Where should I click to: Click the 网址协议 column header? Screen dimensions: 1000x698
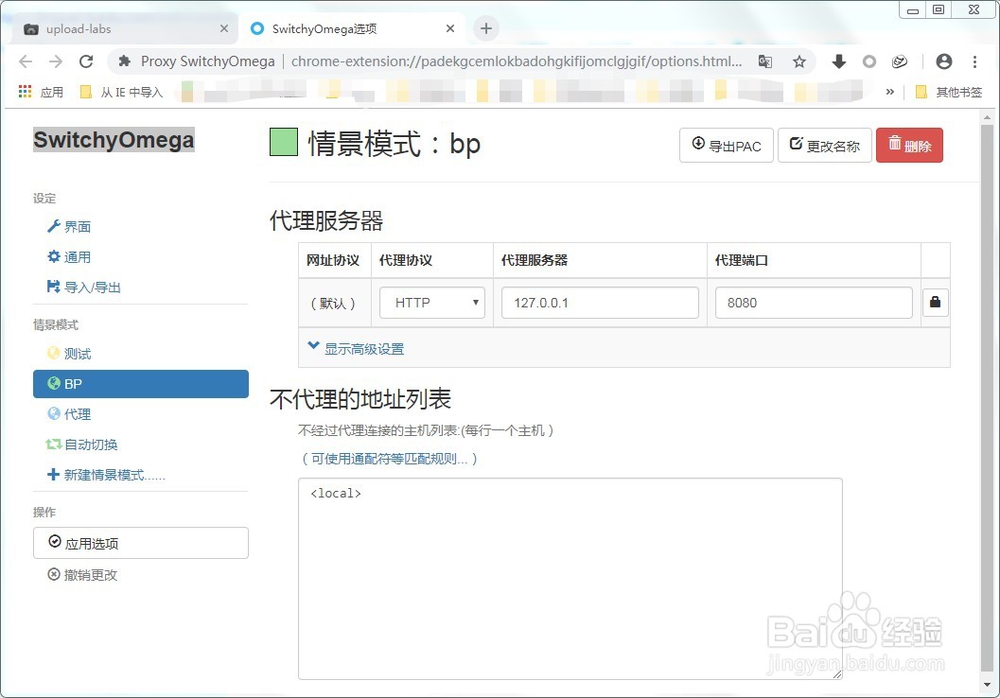[x=333, y=260]
